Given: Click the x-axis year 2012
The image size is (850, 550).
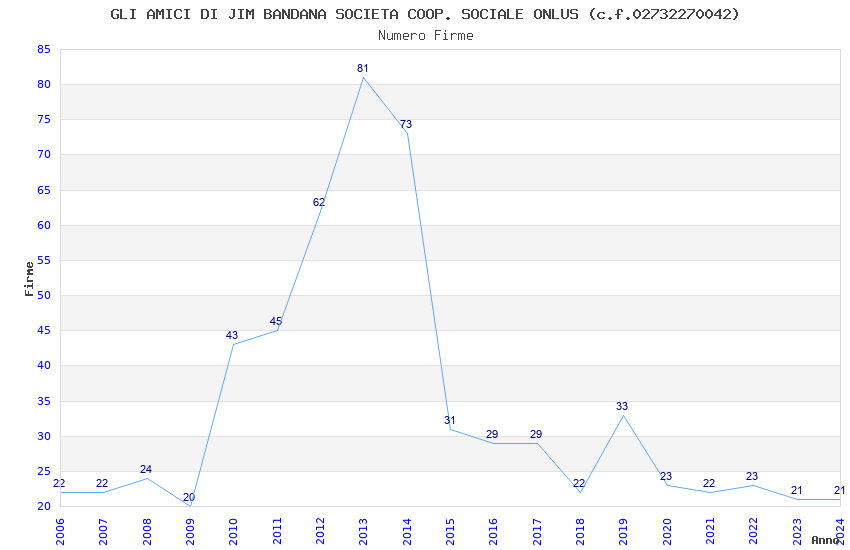Looking at the screenshot, I should [x=320, y=531].
